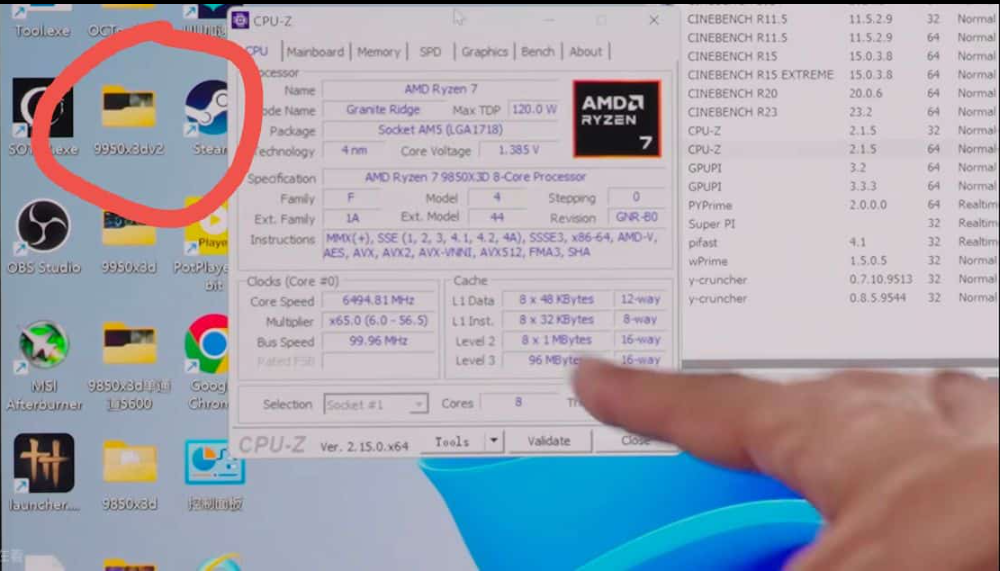Launch the Steam desktop shortcut
1000x571 pixels.
pyautogui.click(x=207, y=110)
